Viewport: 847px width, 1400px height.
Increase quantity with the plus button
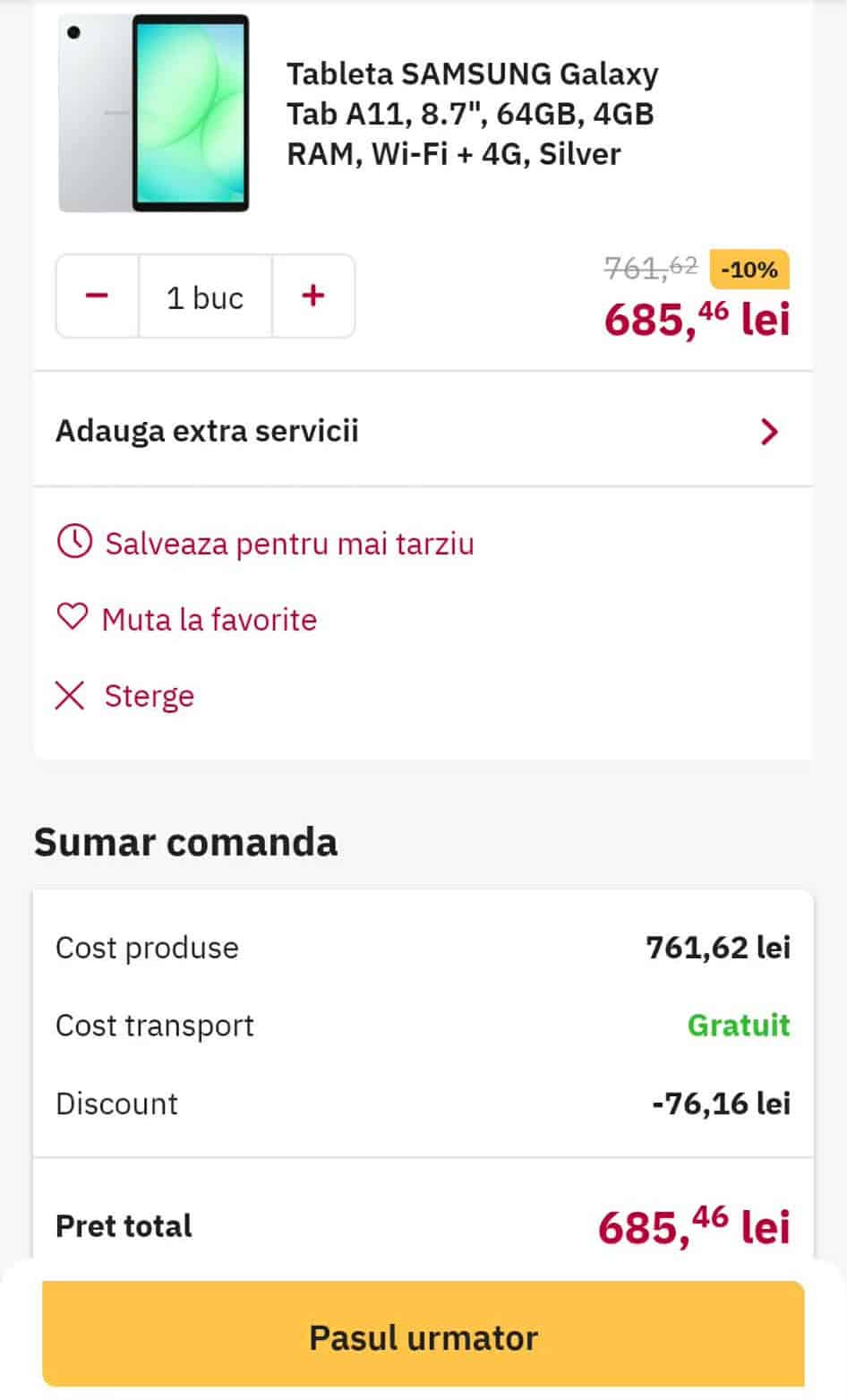tap(312, 296)
